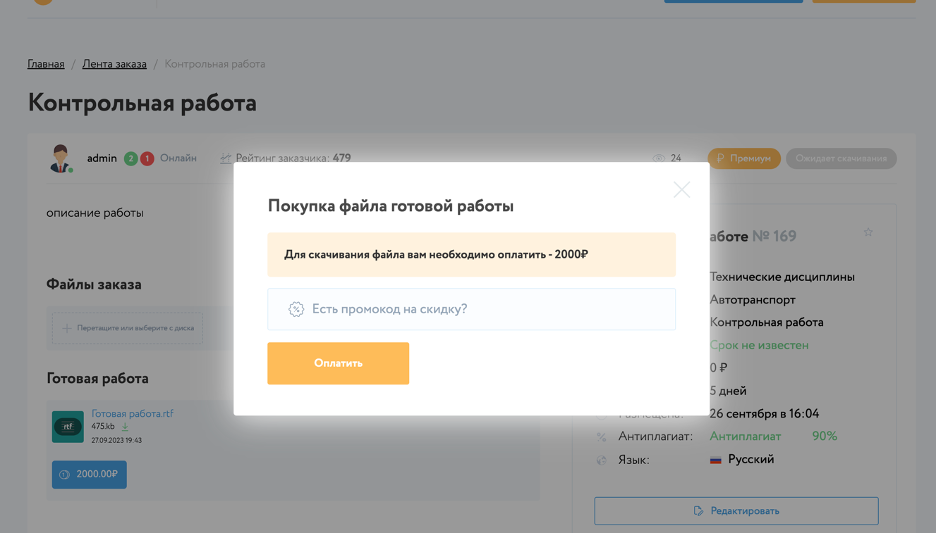Screen dimensions: 936x534
Task: Click the orange Оплатить button
Action: point(338,363)
